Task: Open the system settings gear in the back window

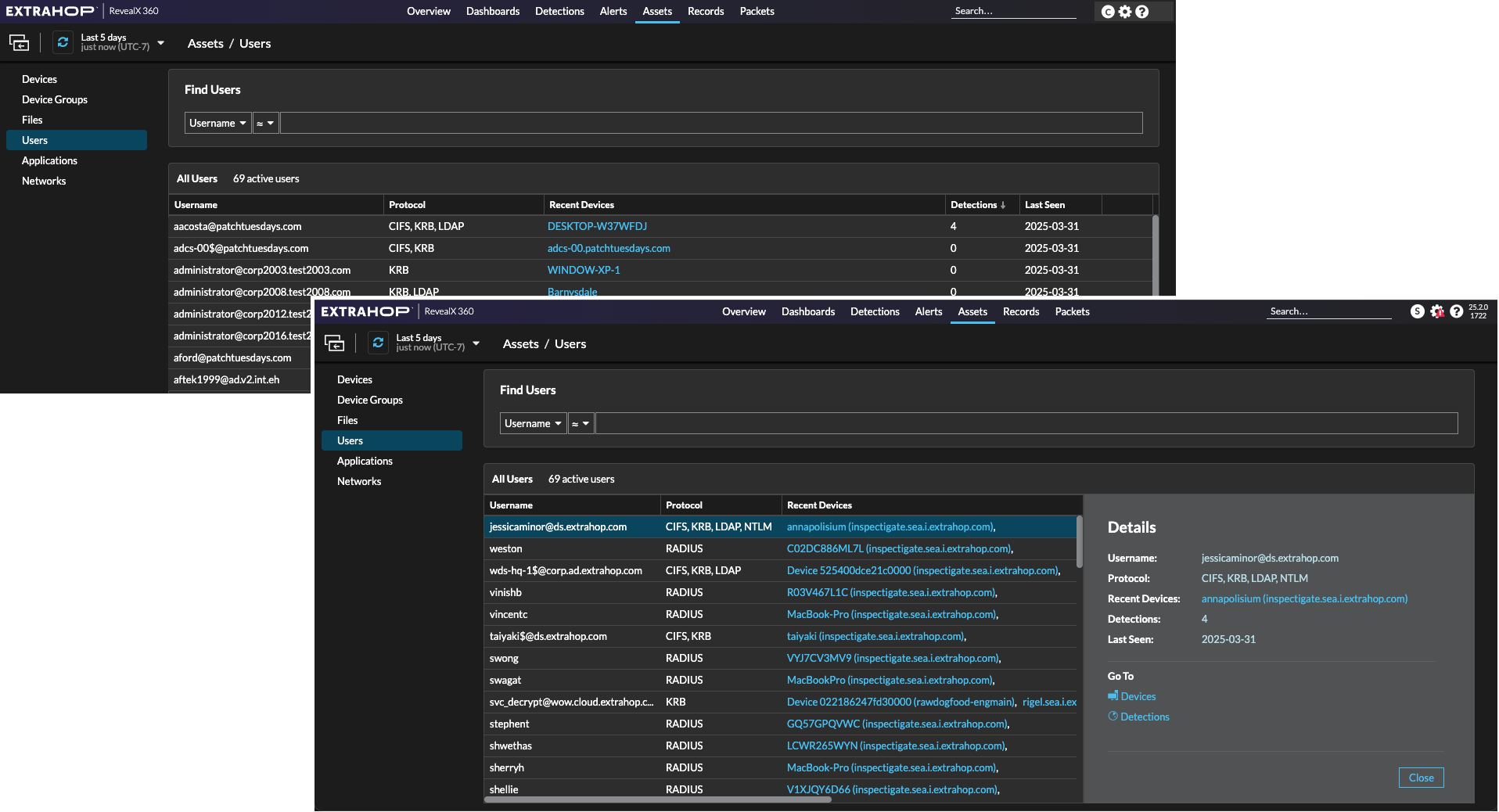Action: click(1125, 12)
